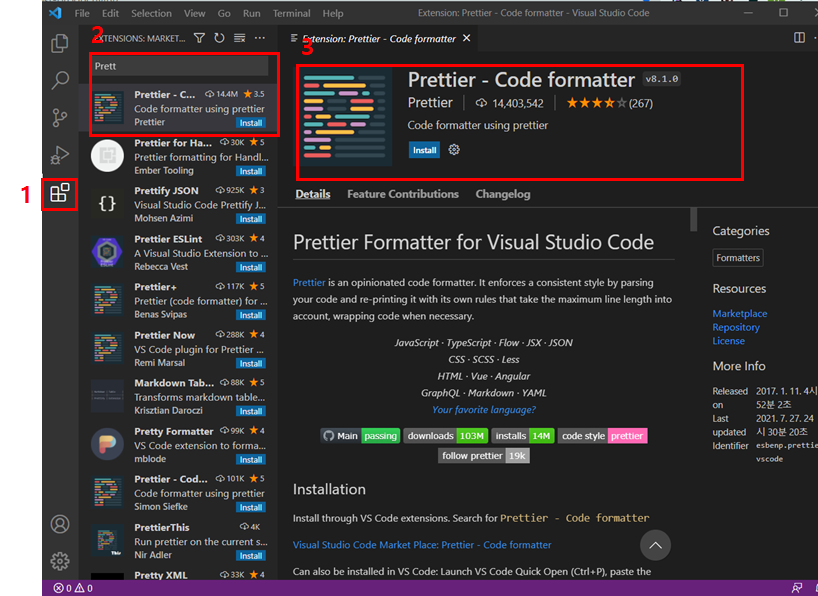
Task: Open the Explorer view in activity bar
Action: (x=59, y=43)
